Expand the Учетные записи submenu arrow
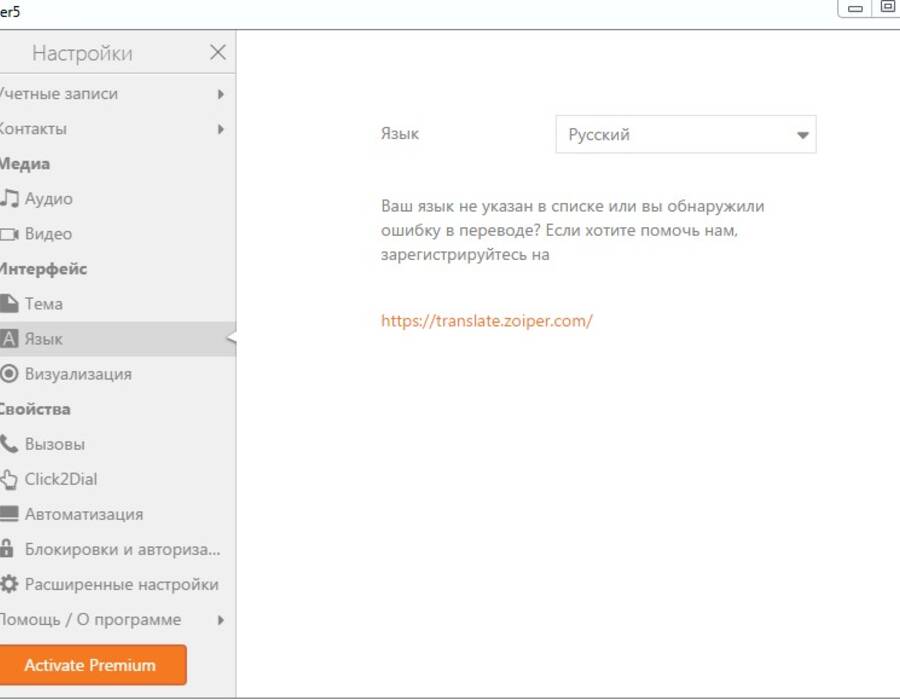The image size is (900, 700). [x=221, y=94]
